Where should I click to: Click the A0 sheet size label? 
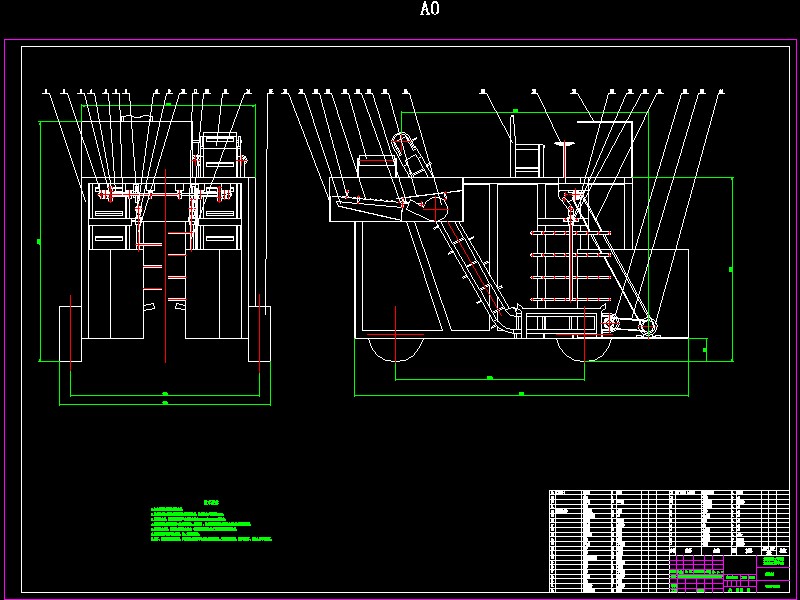(x=430, y=9)
